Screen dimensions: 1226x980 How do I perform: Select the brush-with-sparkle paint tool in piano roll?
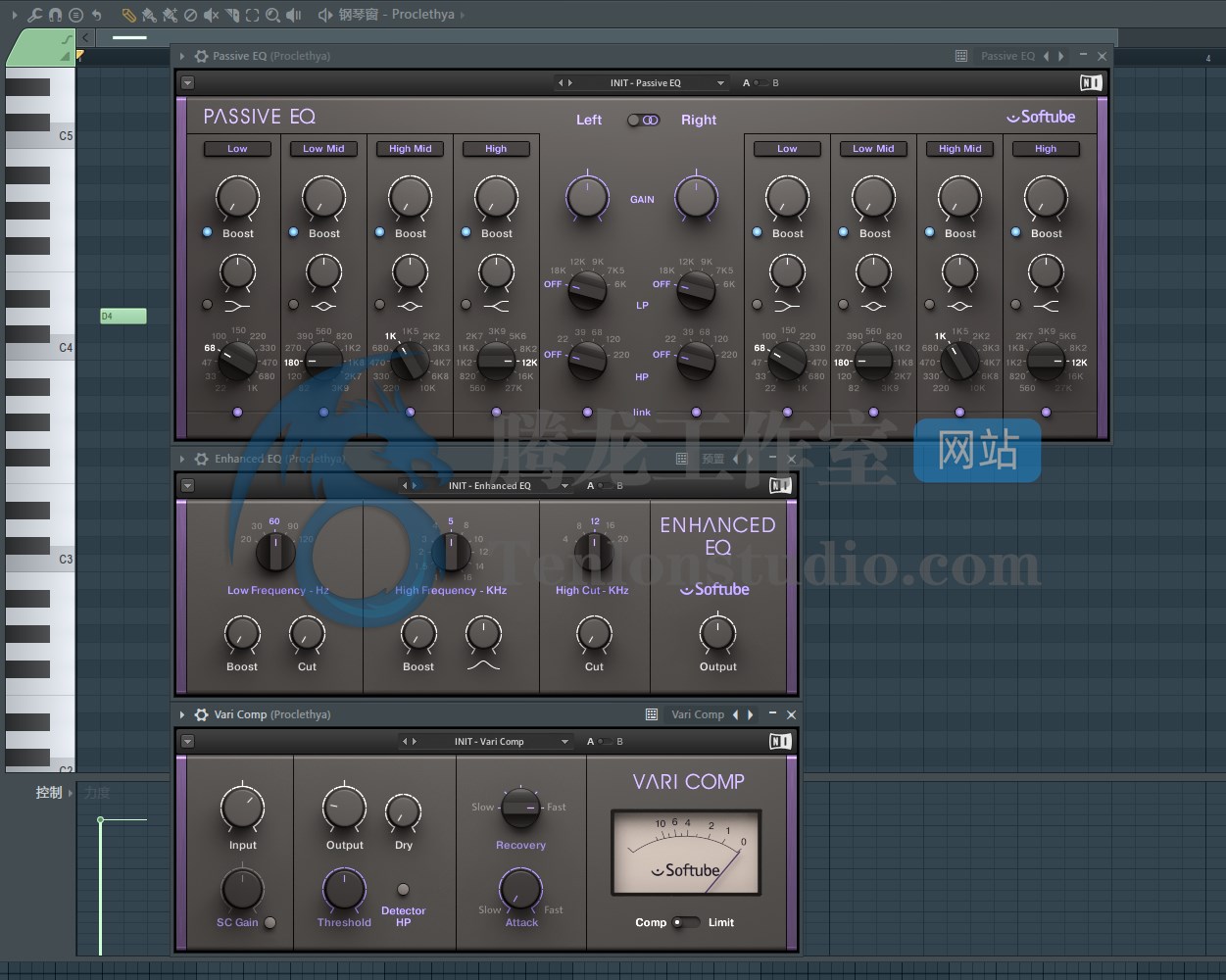pos(170,15)
